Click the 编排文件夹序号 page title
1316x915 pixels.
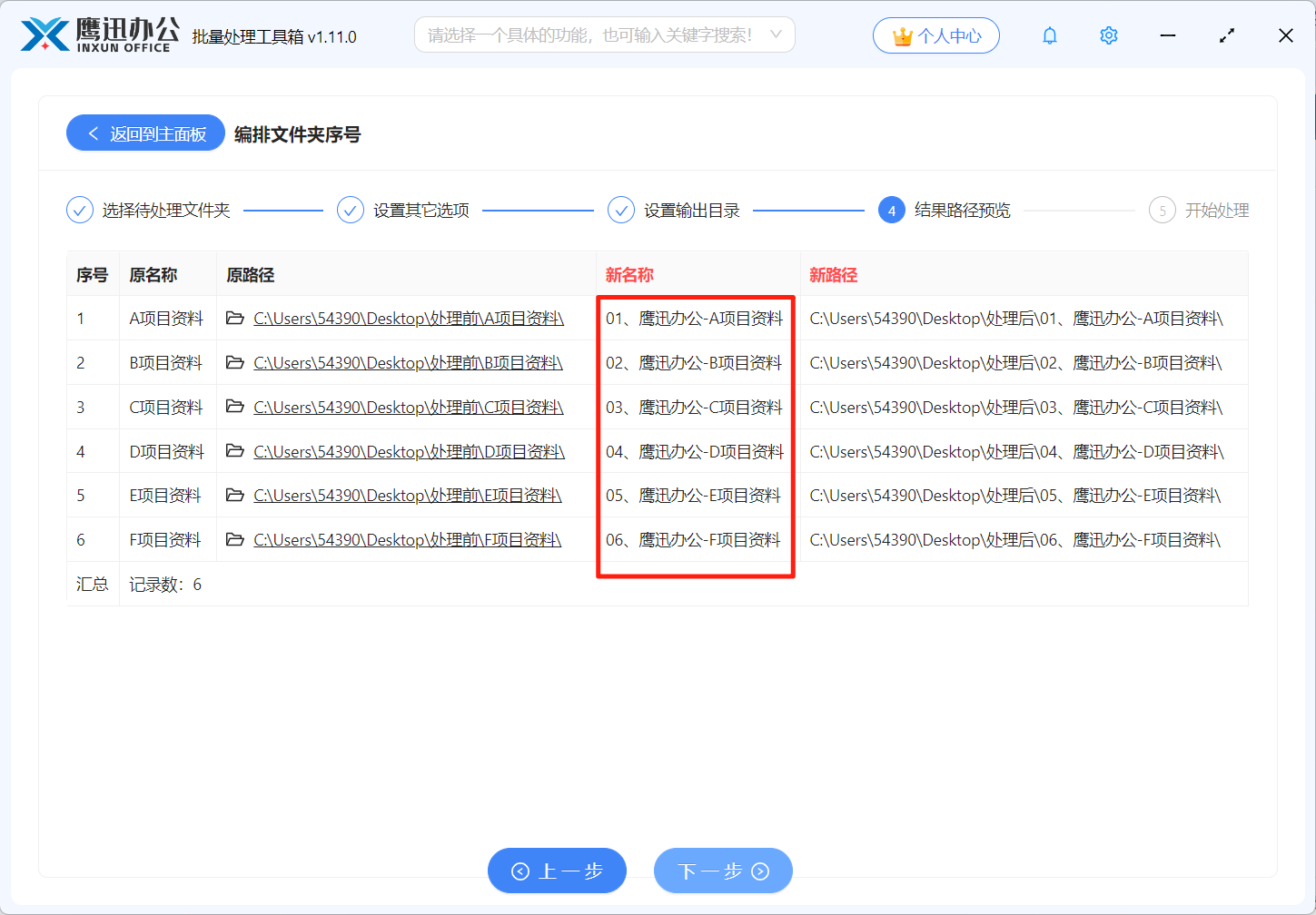point(298,134)
